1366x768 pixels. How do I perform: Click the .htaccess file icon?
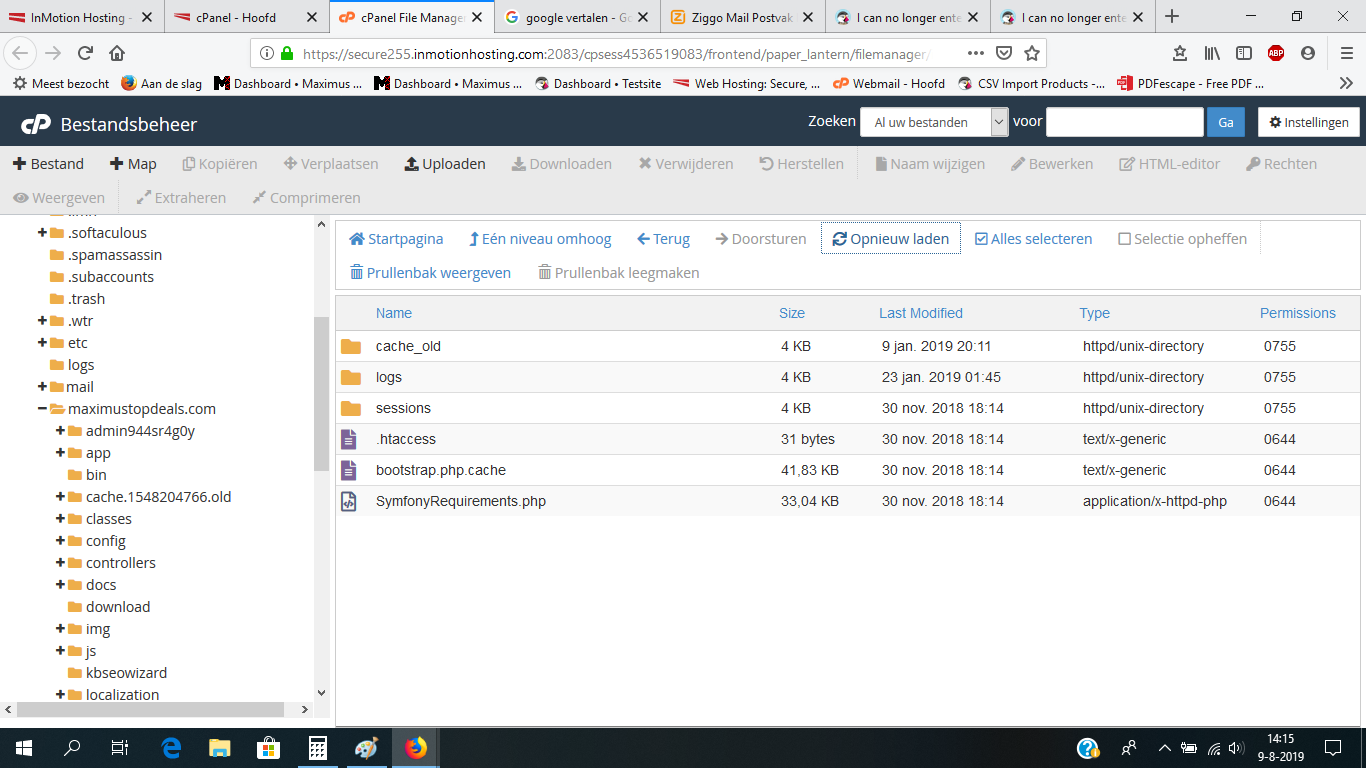click(x=349, y=439)
